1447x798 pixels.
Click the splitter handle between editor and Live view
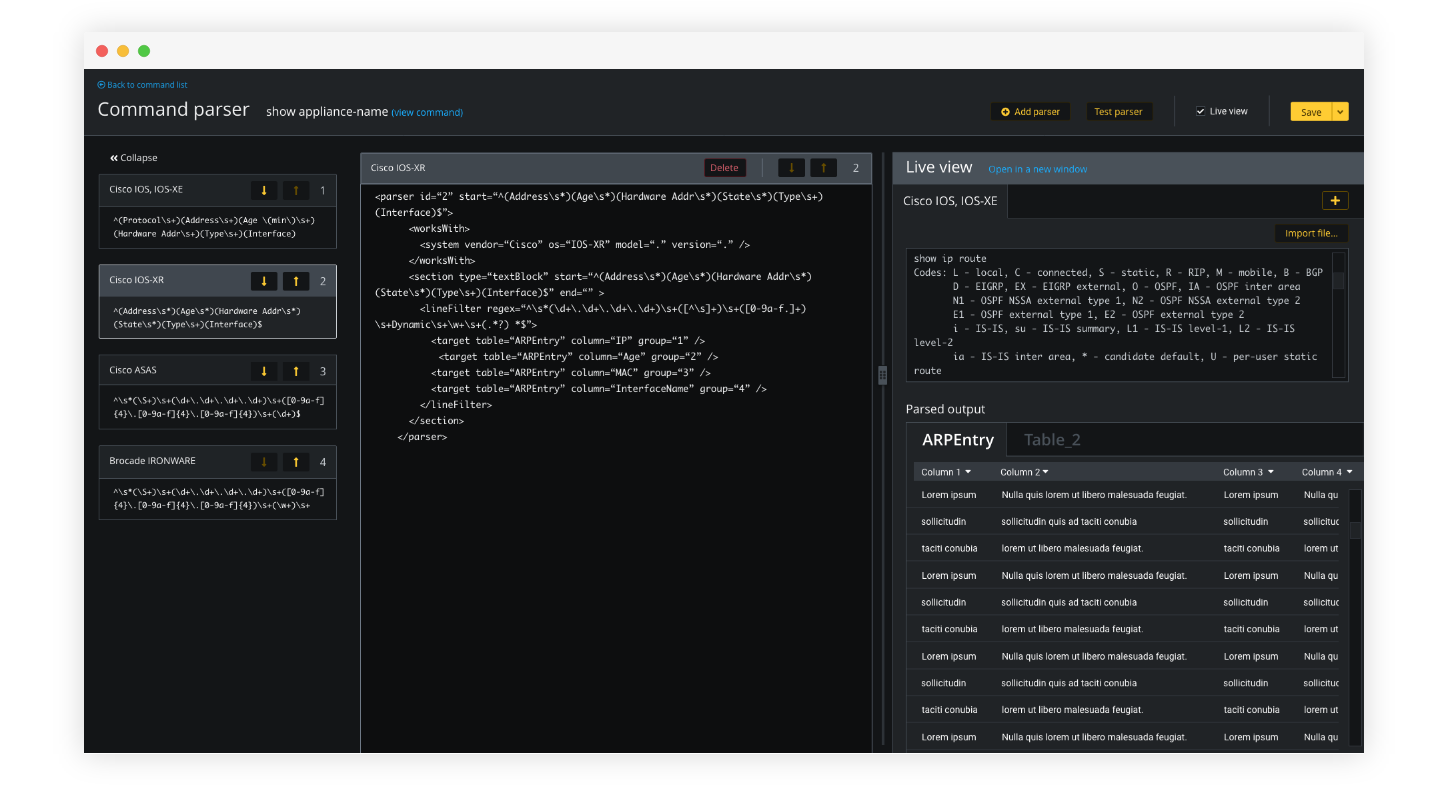coord(882,375)
